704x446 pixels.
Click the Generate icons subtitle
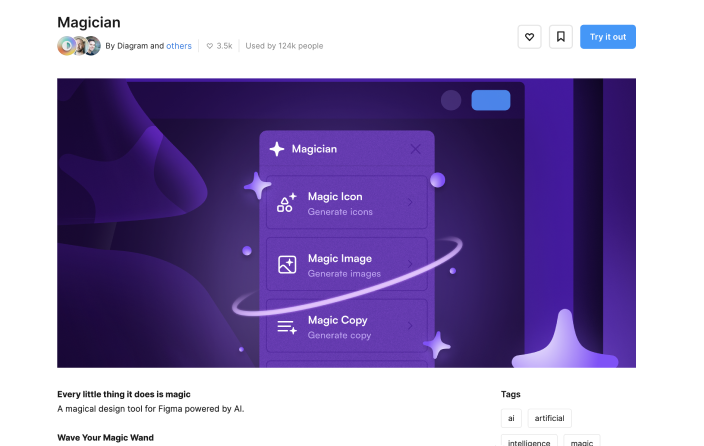tap(340, 212)
